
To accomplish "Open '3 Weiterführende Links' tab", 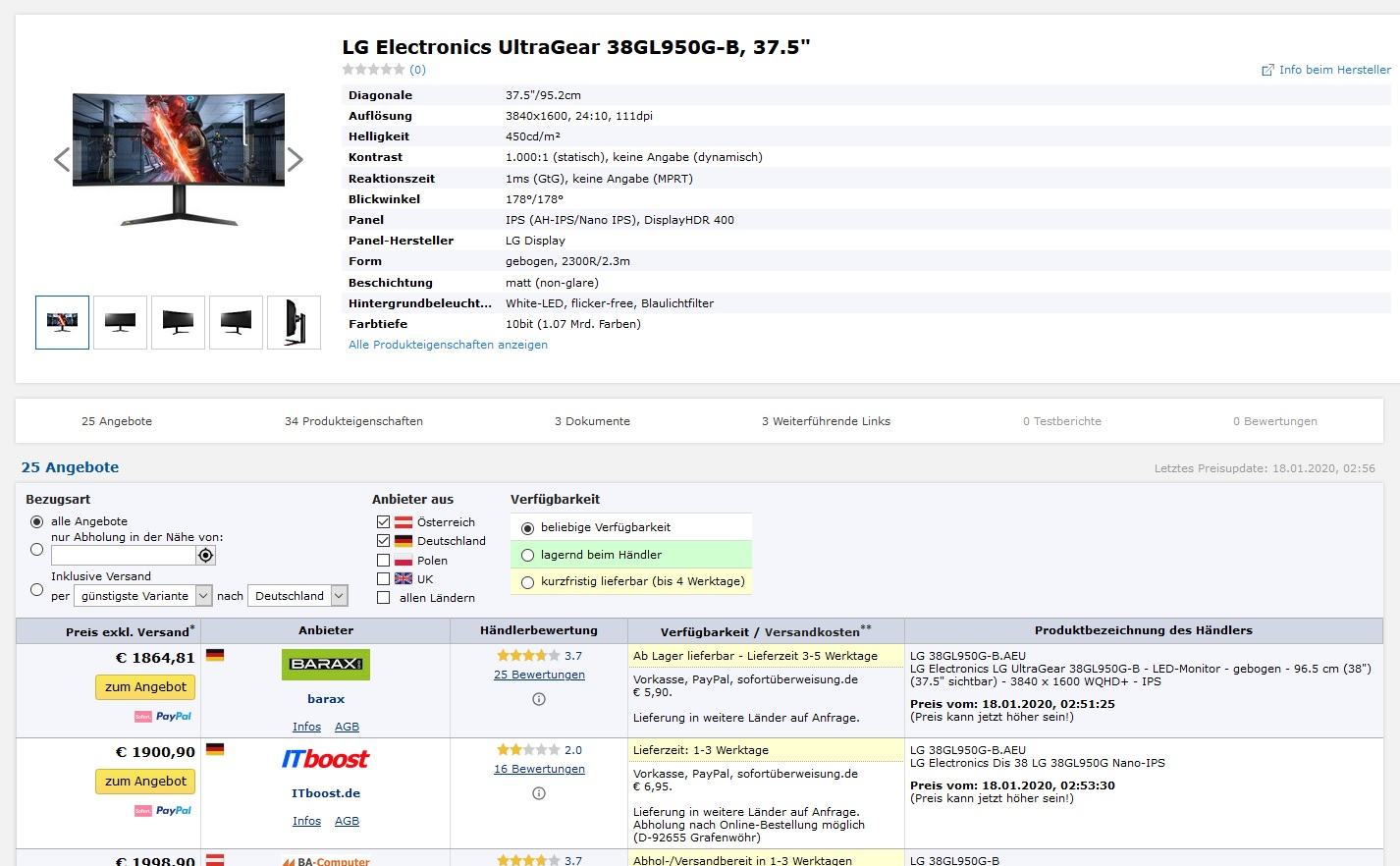I will pos(826,421).
